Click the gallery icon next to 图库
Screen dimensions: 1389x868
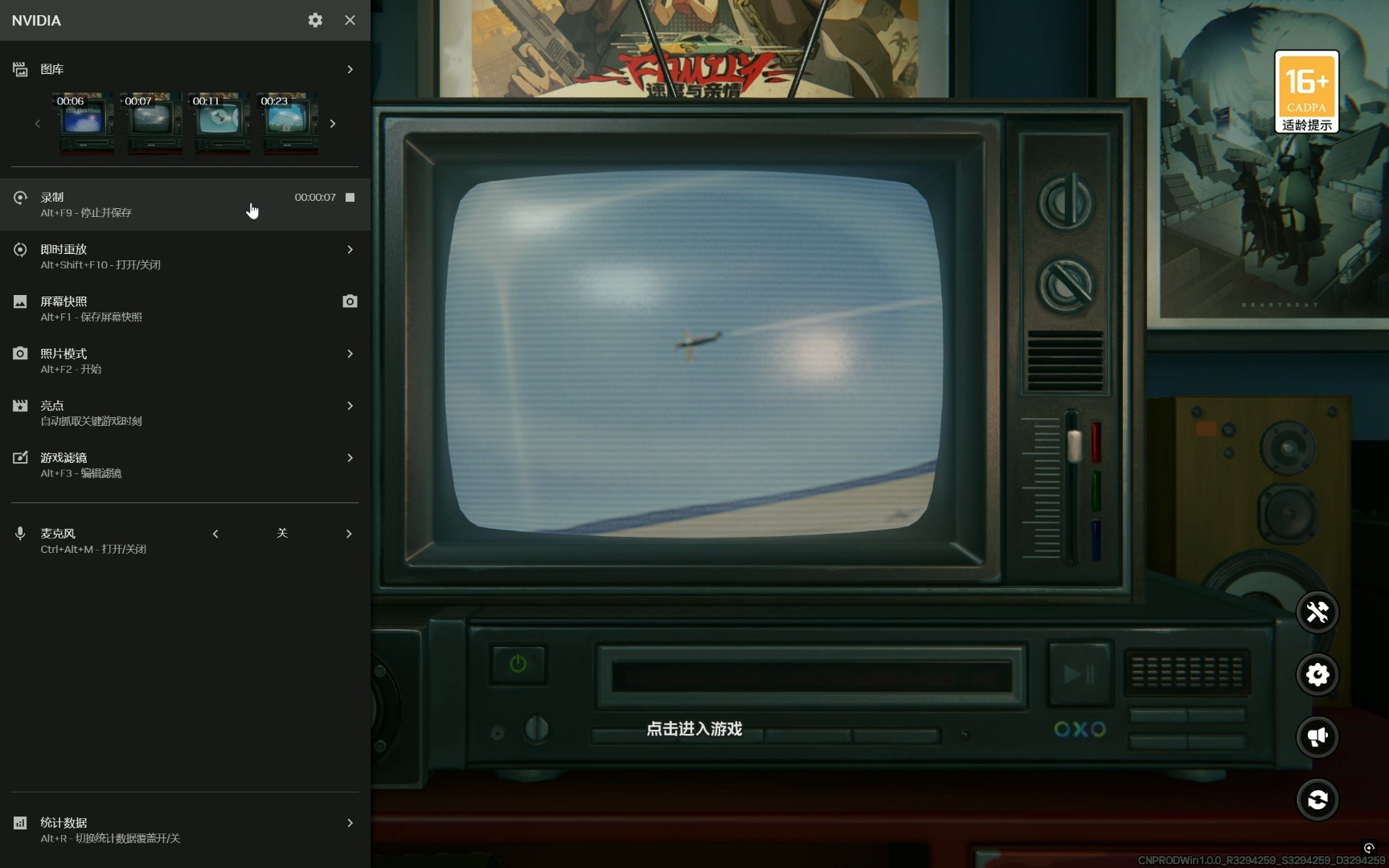[20, 69]
